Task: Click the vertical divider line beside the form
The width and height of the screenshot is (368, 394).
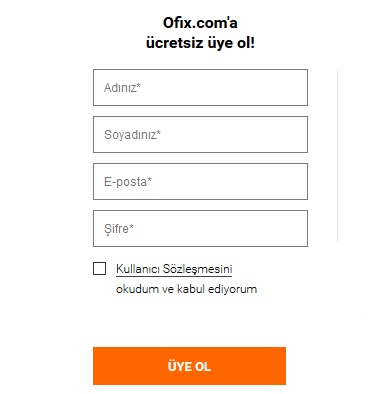Action: [338, 156]
